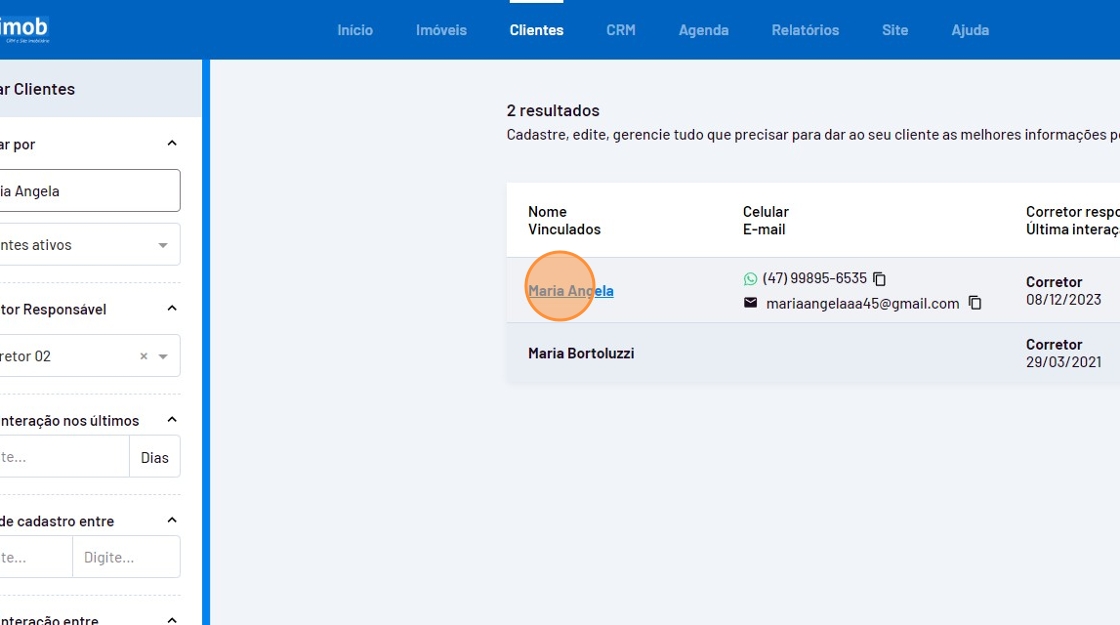
Task: Copy the email address with copy icon
Action: tap(975, 303)
